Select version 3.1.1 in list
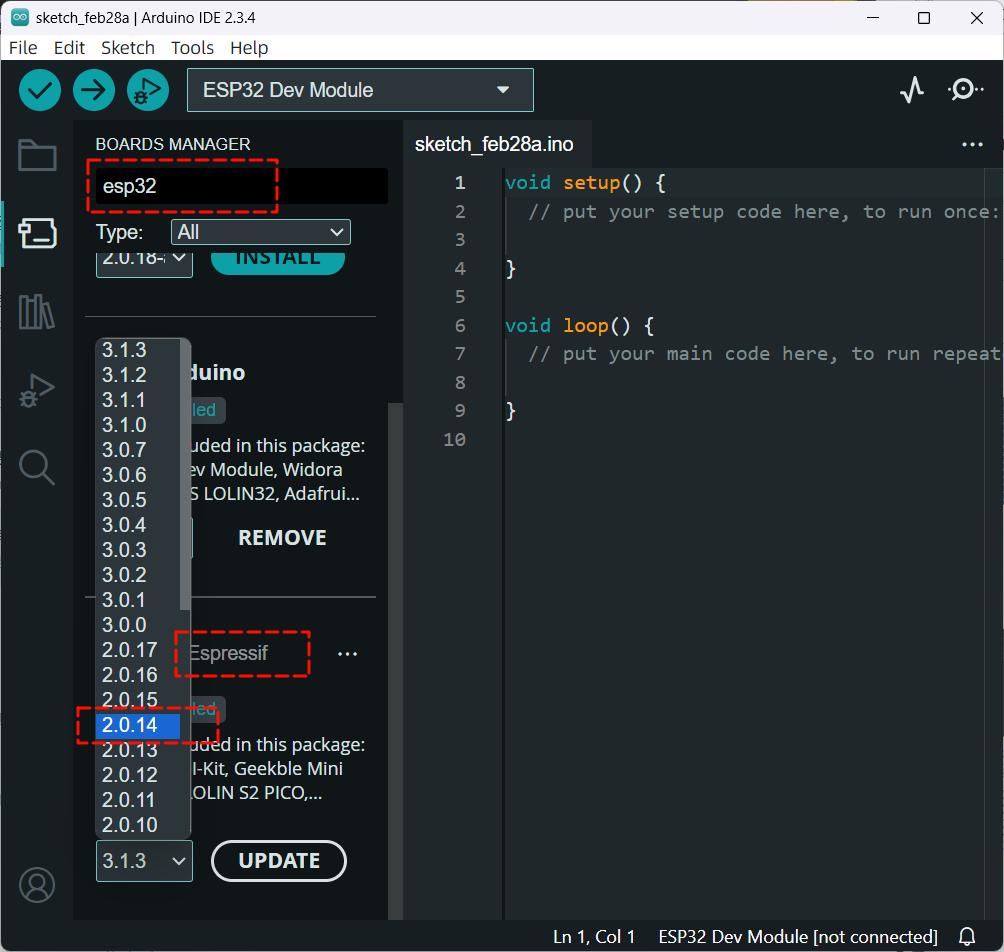The image size is (1004, 952). pos(138,399)
